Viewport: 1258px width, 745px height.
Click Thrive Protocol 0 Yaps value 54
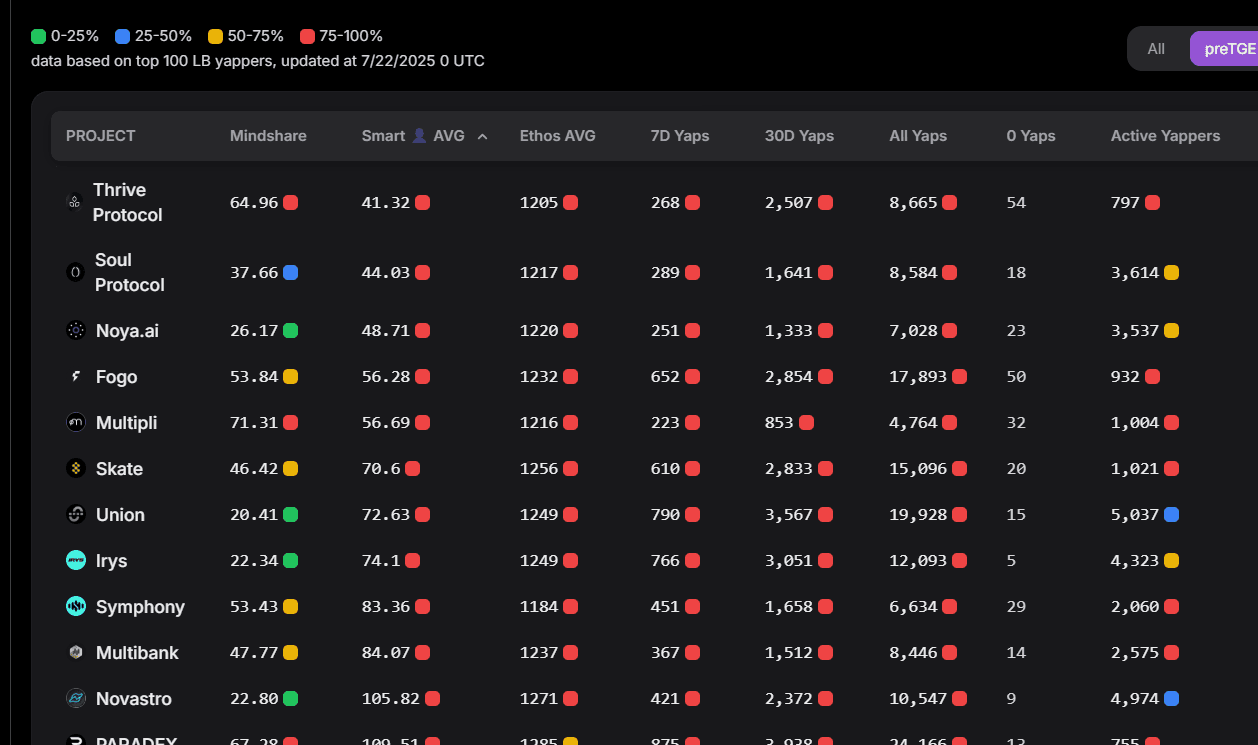tap(1017, 202)
